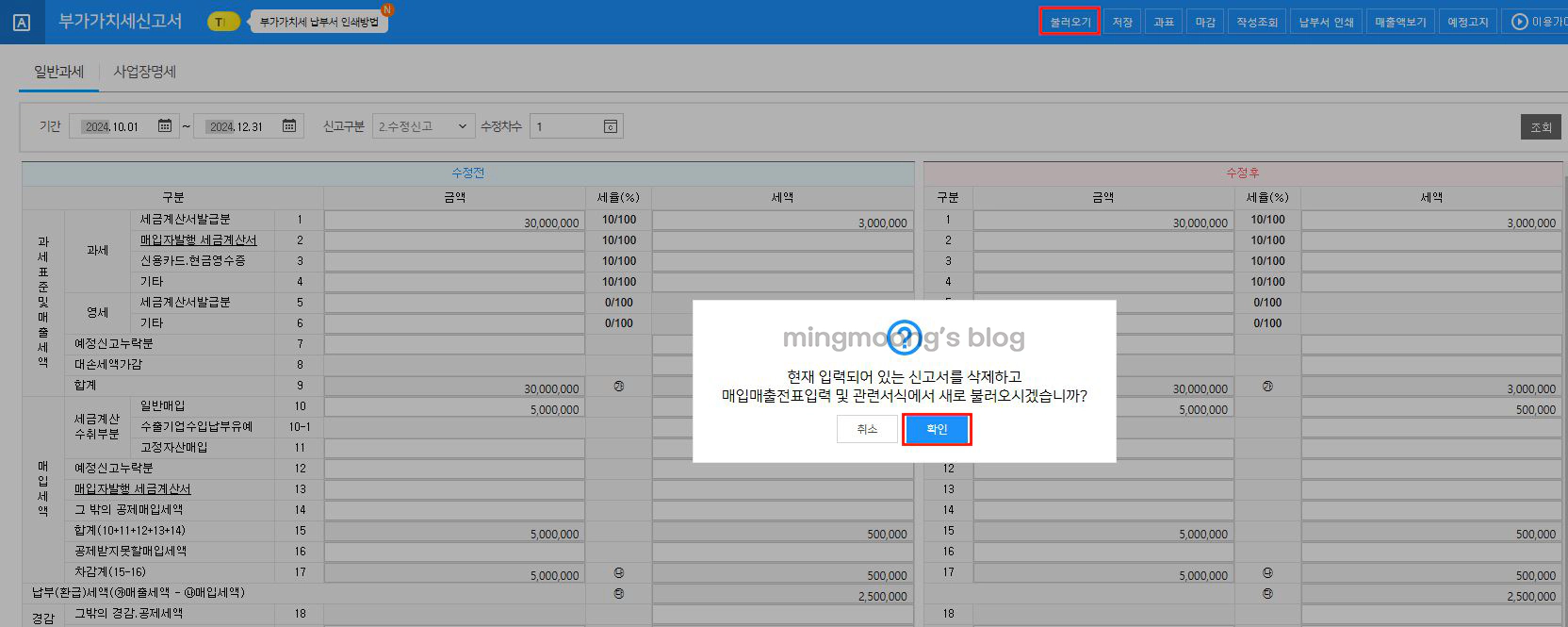This screenshot has height=627, width=1568.
Task: Click 수정전 row 10 일반매입 금액 field
Action: [x=454, y=407]
